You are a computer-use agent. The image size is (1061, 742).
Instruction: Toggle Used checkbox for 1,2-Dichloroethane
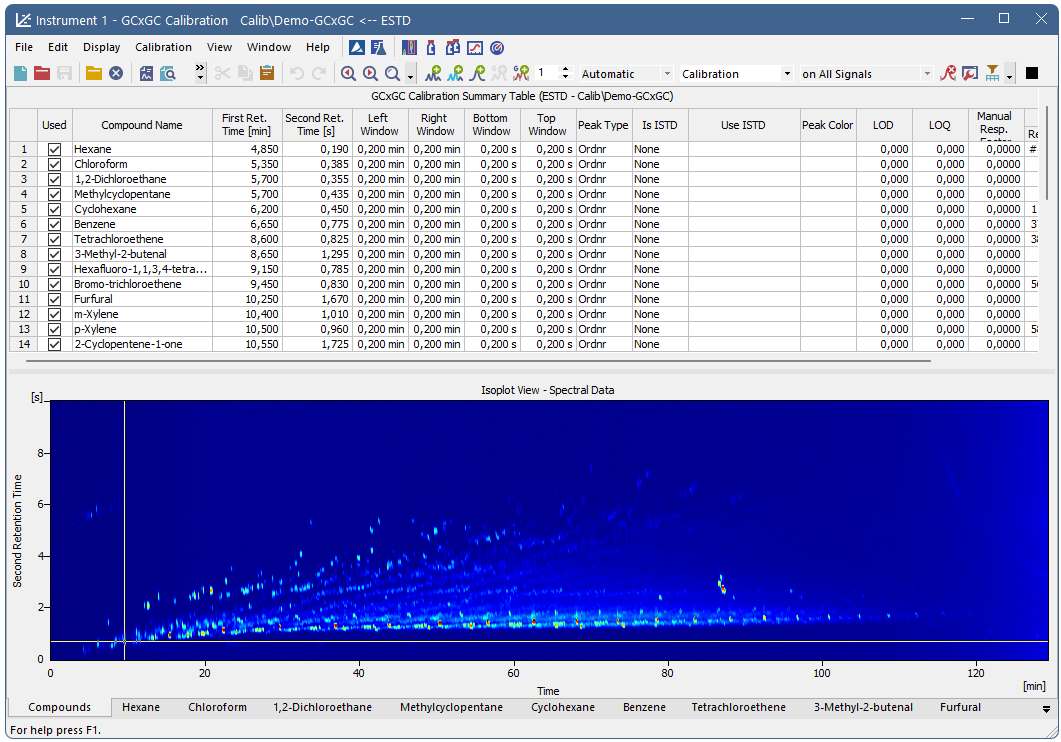54,179
